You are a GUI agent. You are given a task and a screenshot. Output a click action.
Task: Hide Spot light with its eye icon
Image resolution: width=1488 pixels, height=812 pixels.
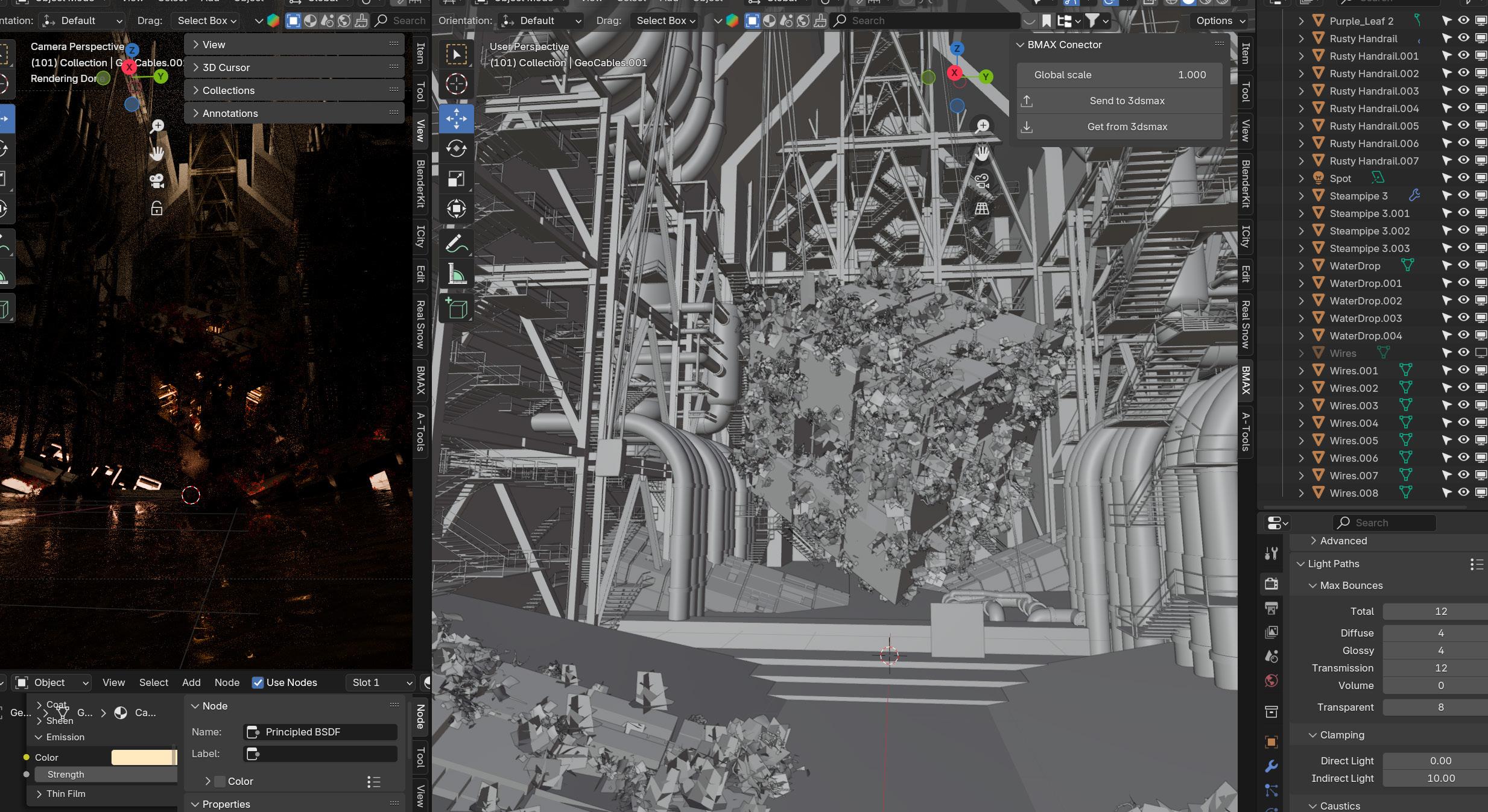(x=1464, y=178)
